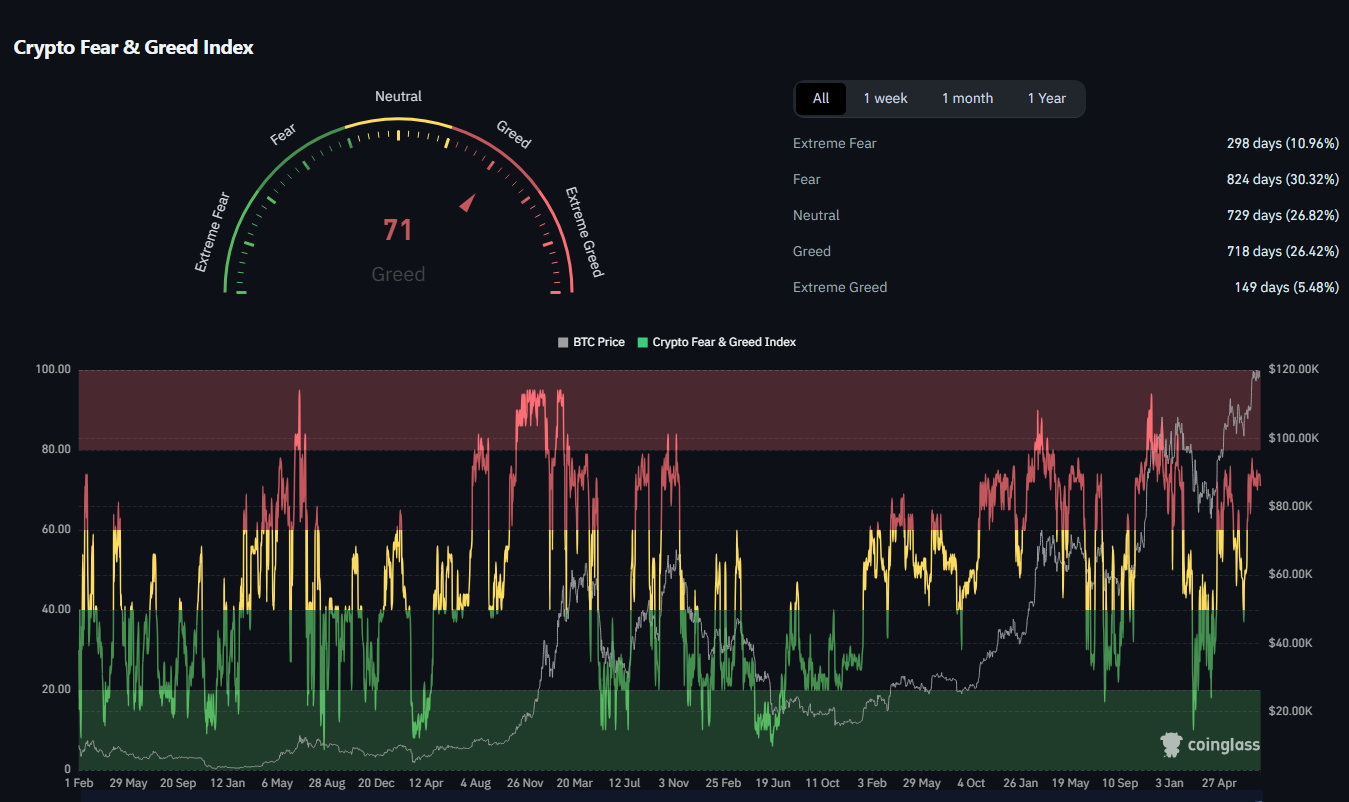Click the 29 May date near the x-axis start
The width and height of the screenshot is (1349, 802).
[x=128, y=783]
